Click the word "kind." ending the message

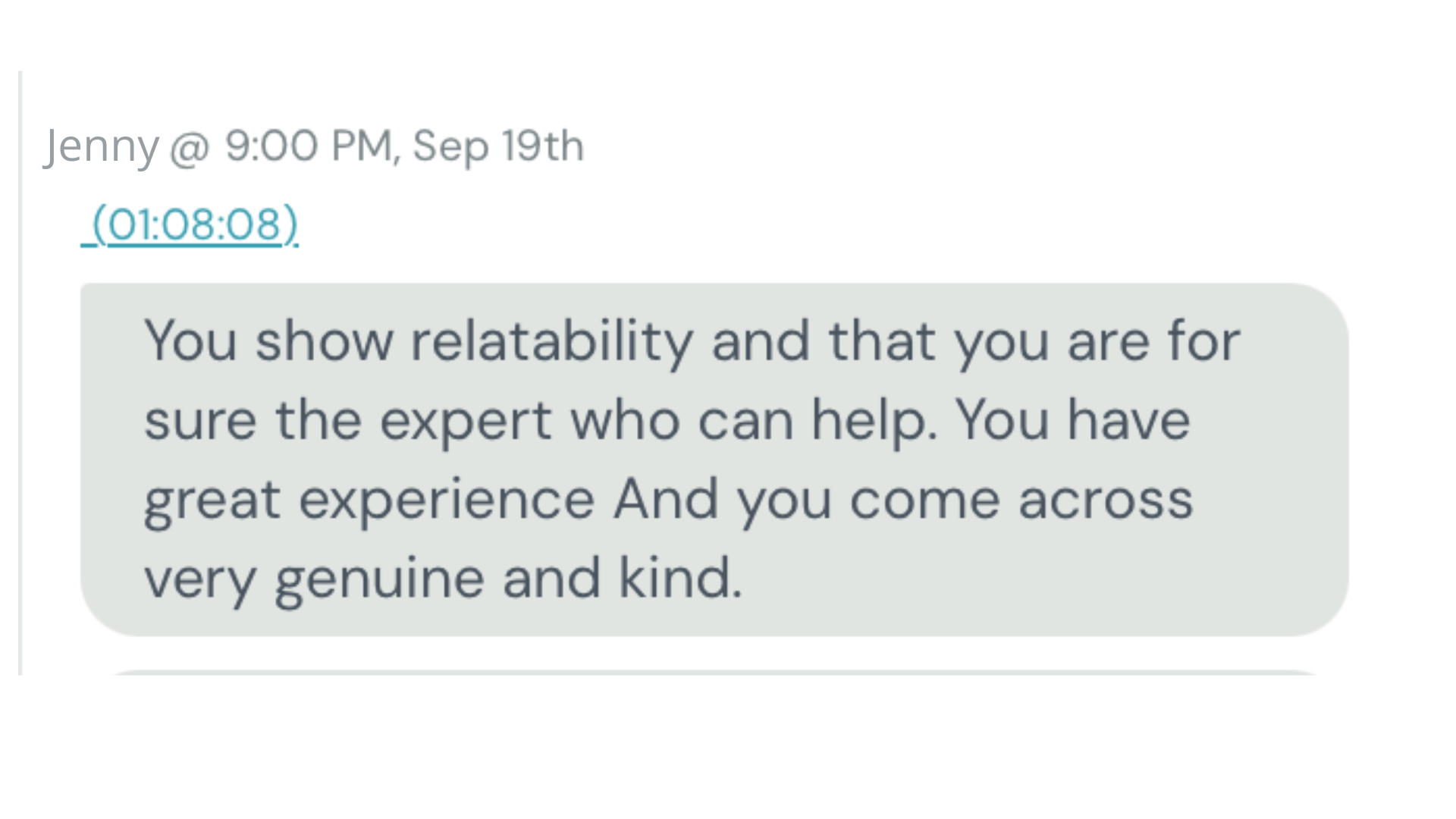(x=679, y=578)
